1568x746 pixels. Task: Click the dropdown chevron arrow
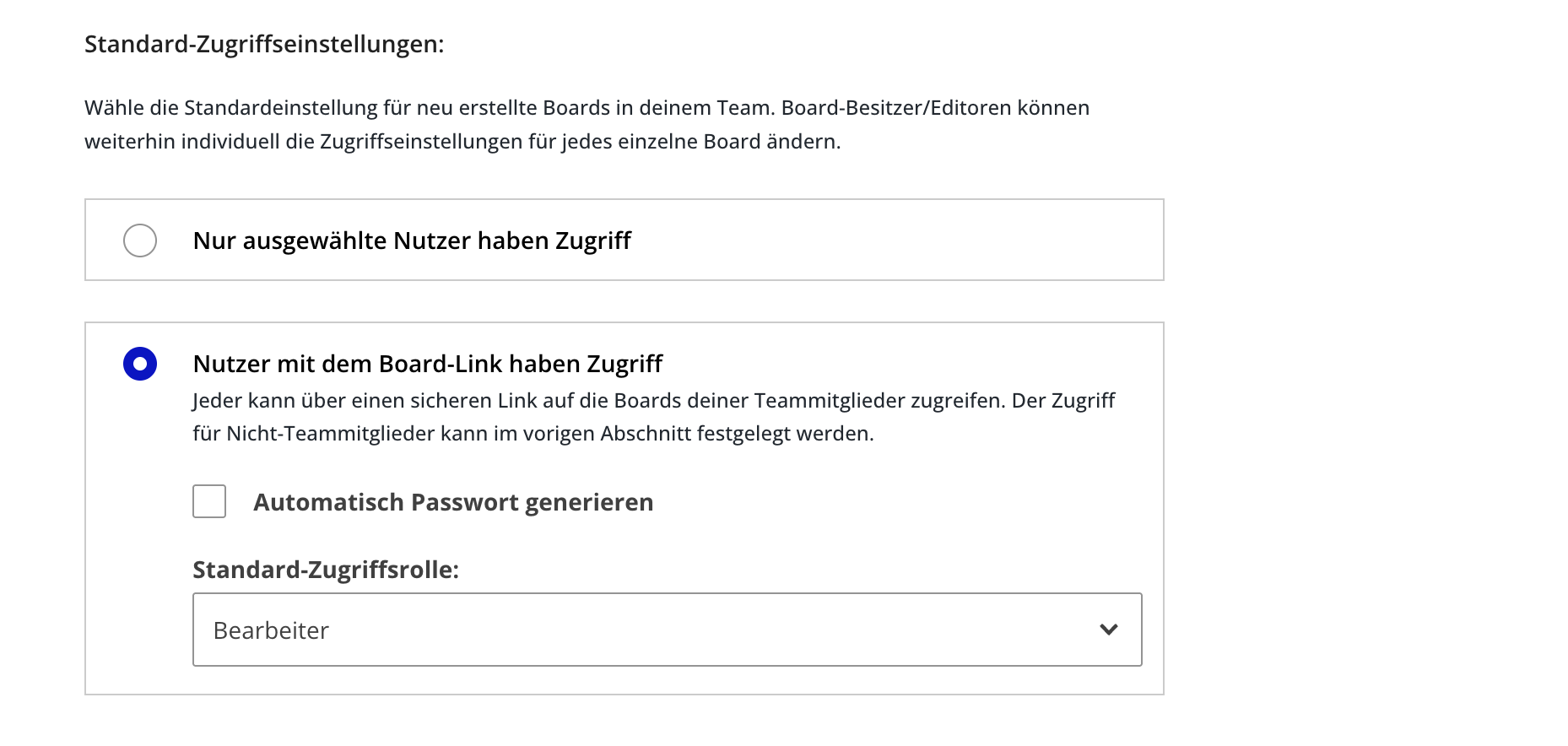(x=1108, y=630)
